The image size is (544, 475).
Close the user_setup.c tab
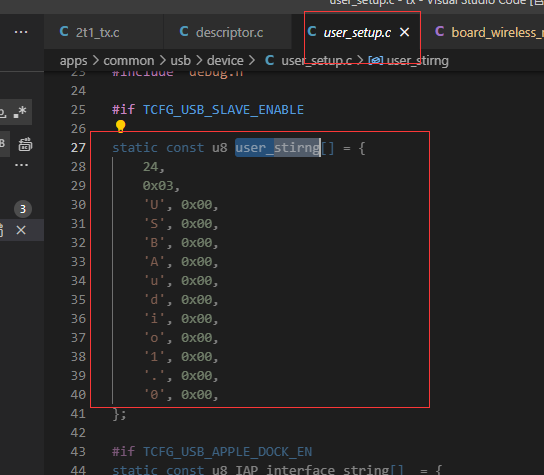point(405,32)
